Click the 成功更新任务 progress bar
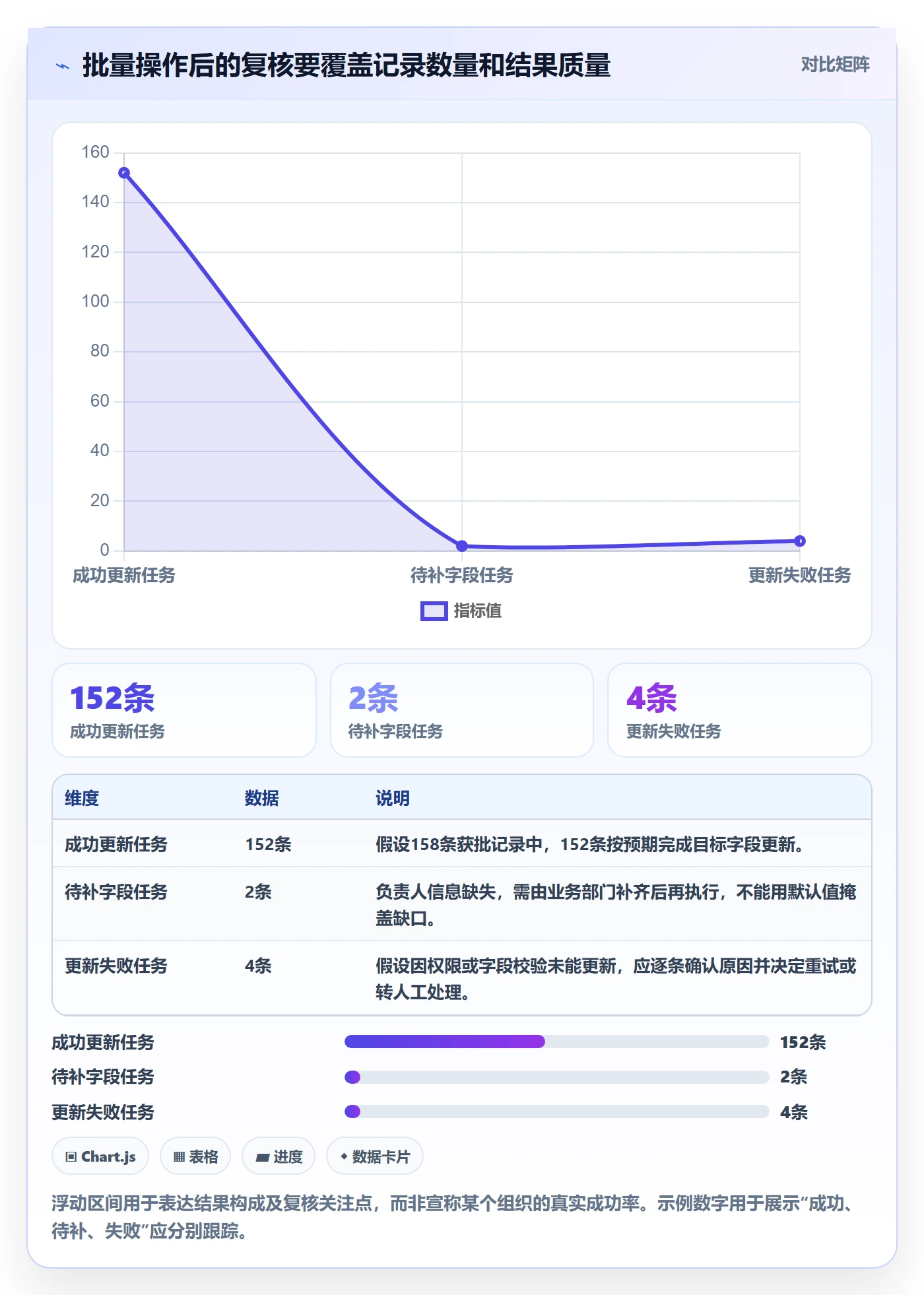Image resolution: width=924 pixels, height=1295 pixels. 556,1042
